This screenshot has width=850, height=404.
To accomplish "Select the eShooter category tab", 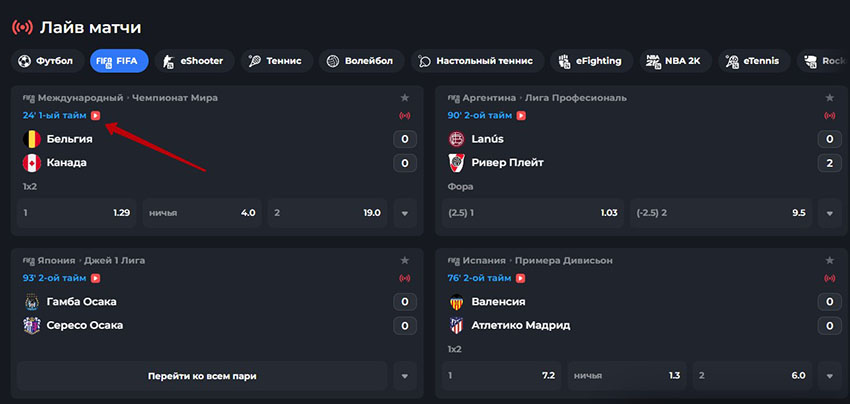I will pyautogui.click(x=194, y=61).
